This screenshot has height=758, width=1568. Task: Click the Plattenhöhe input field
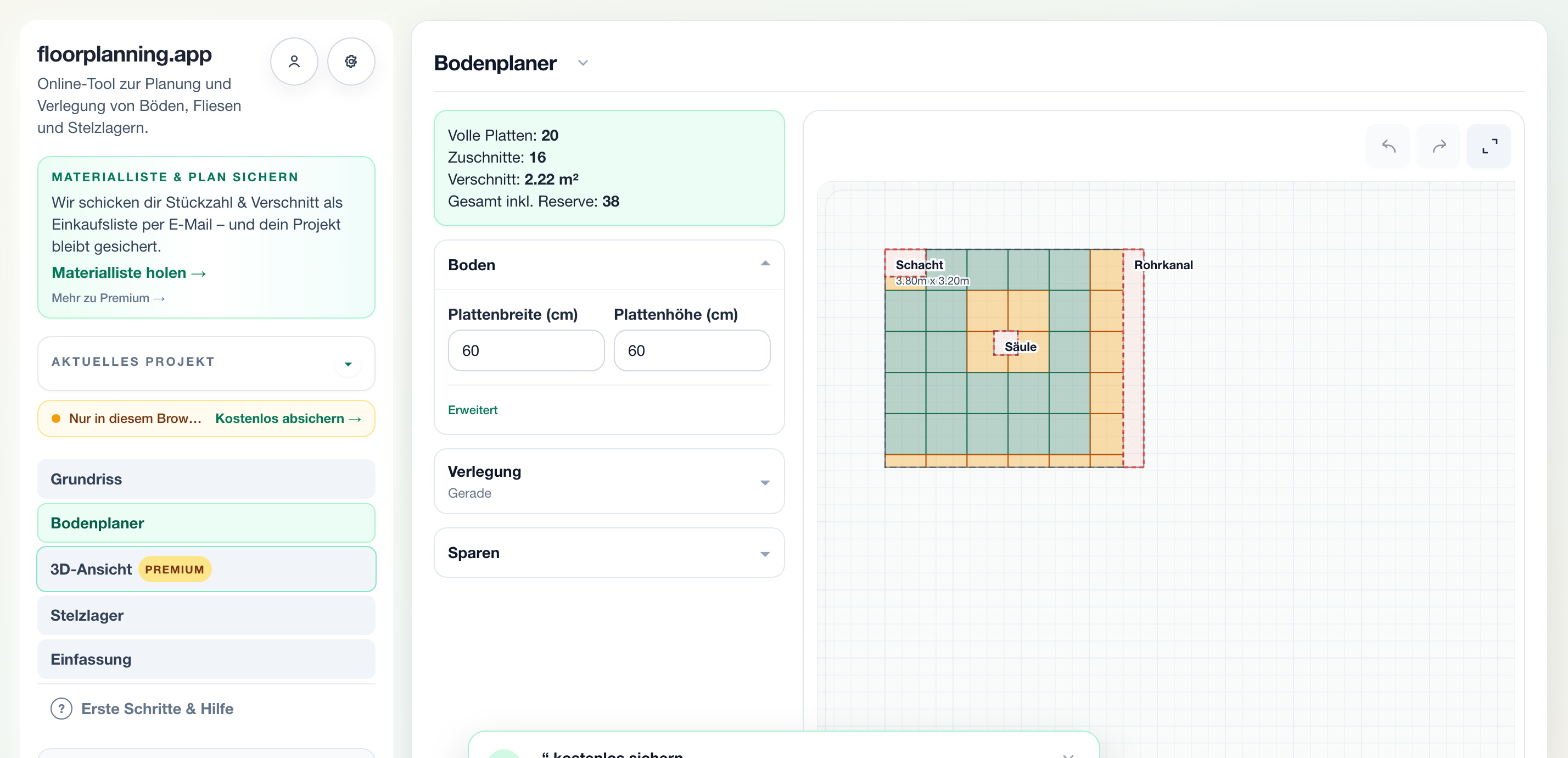(x=692, y=350)
